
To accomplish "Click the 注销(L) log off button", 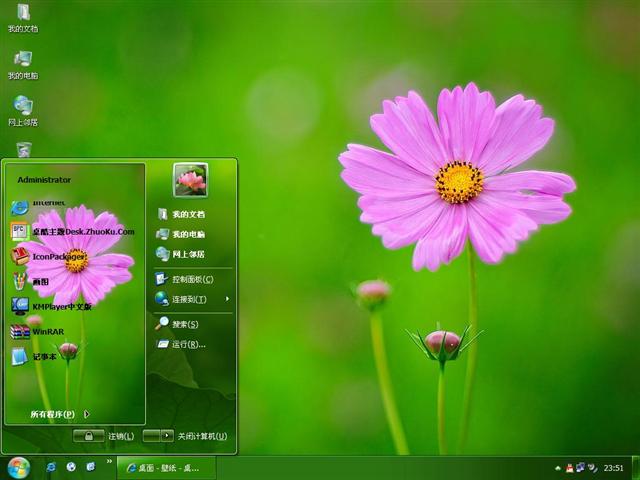I will [x=104, y=436].
